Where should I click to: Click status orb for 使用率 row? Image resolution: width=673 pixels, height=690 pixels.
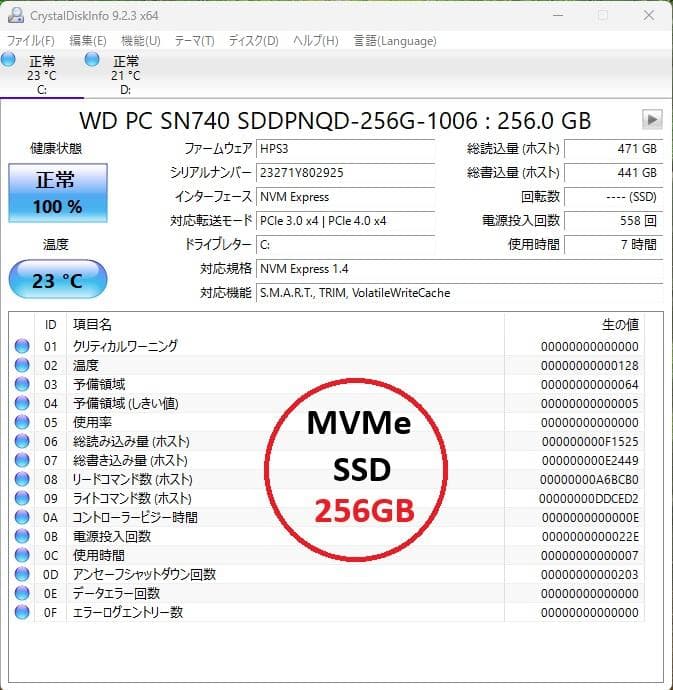pos(22,422)
